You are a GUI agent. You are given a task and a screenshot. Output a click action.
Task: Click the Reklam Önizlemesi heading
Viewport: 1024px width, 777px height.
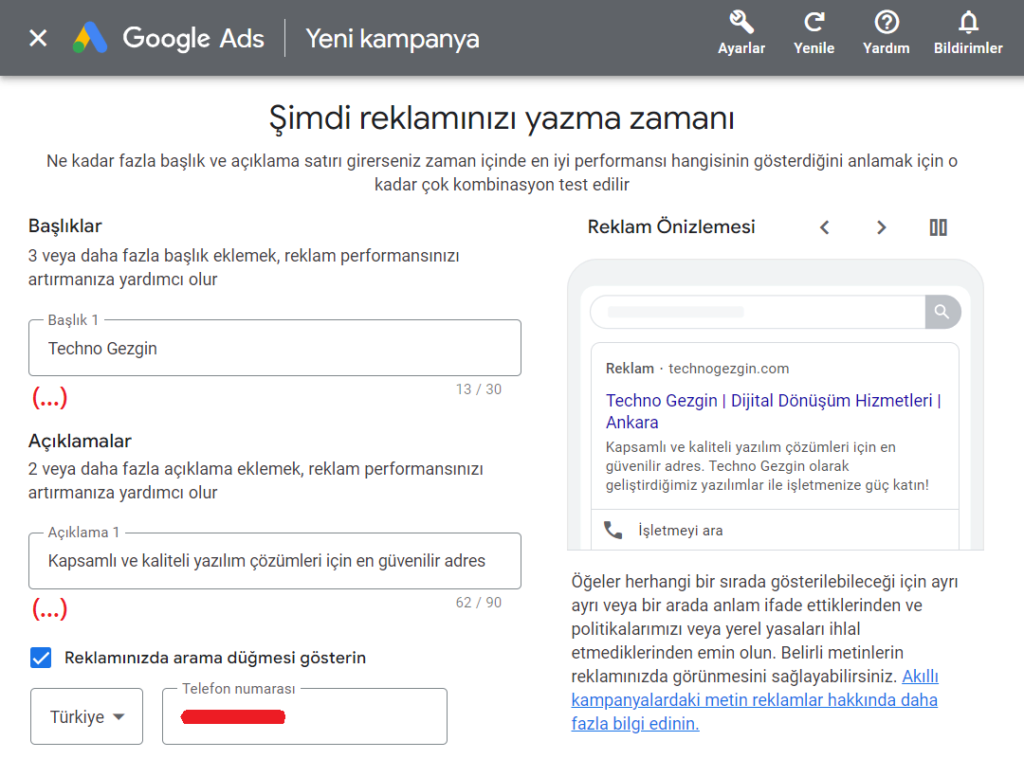pyautogui.click(x=671, y=227)
